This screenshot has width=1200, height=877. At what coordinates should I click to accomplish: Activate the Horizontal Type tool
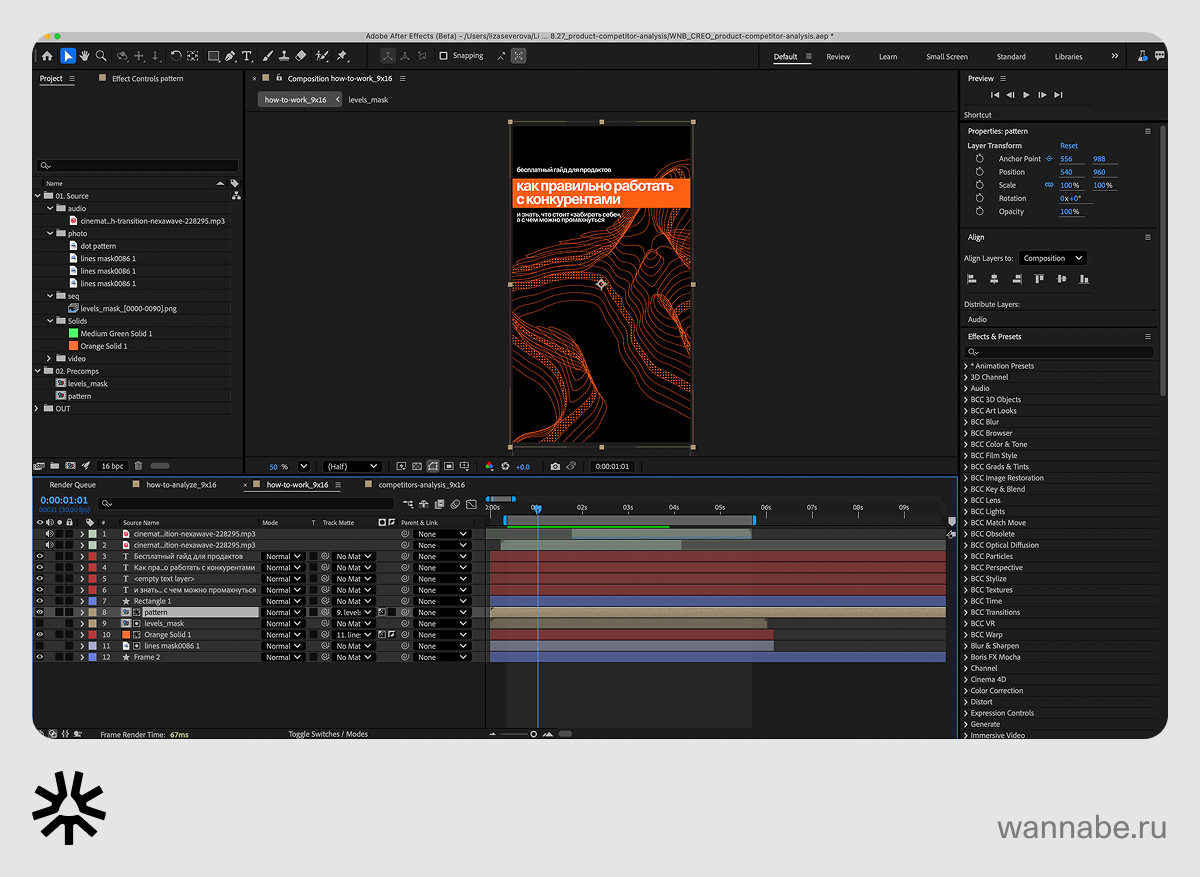pos(247,56)
